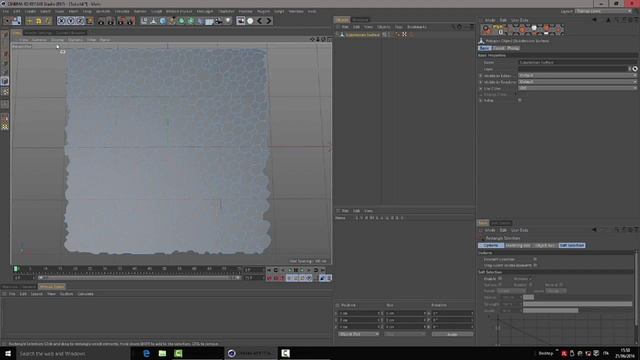This screenshot has height=360, width=640.
Task: Select the Options tab of the Rectangle Selection tool
Action: (x=491, y=245)
